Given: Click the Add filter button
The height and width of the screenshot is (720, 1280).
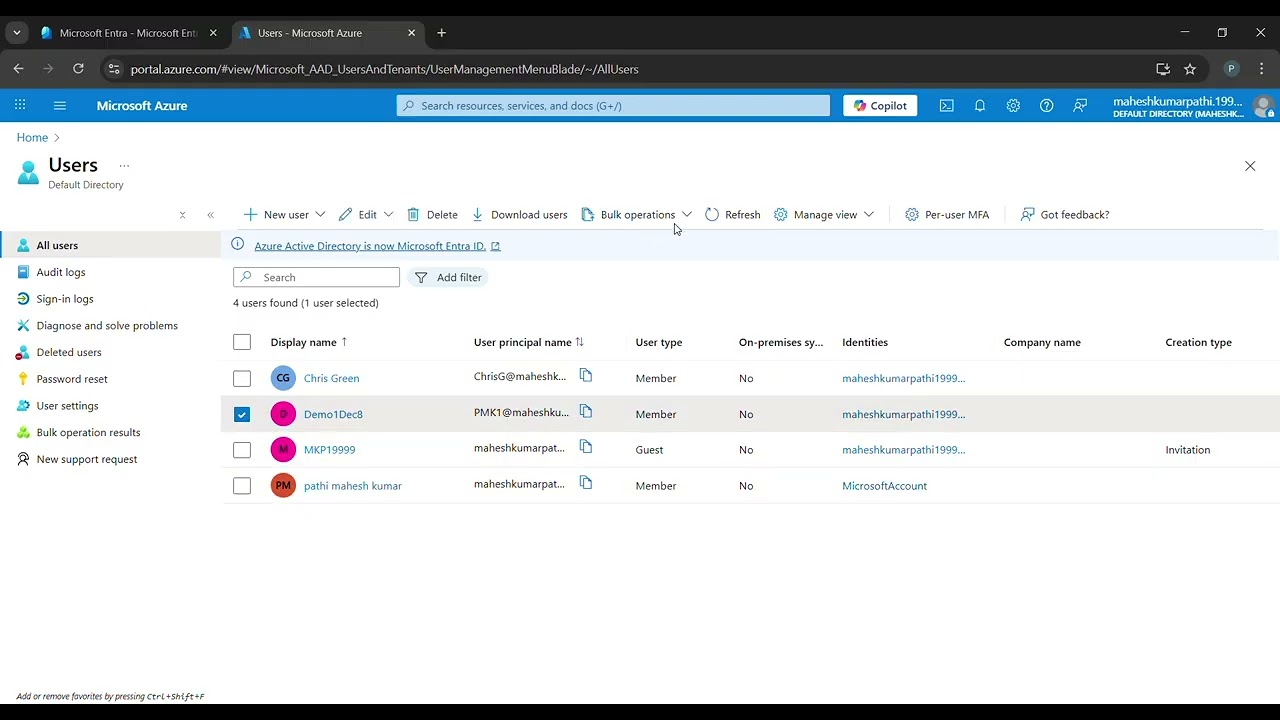Looking at the screenshot, I should click(448, 277).
